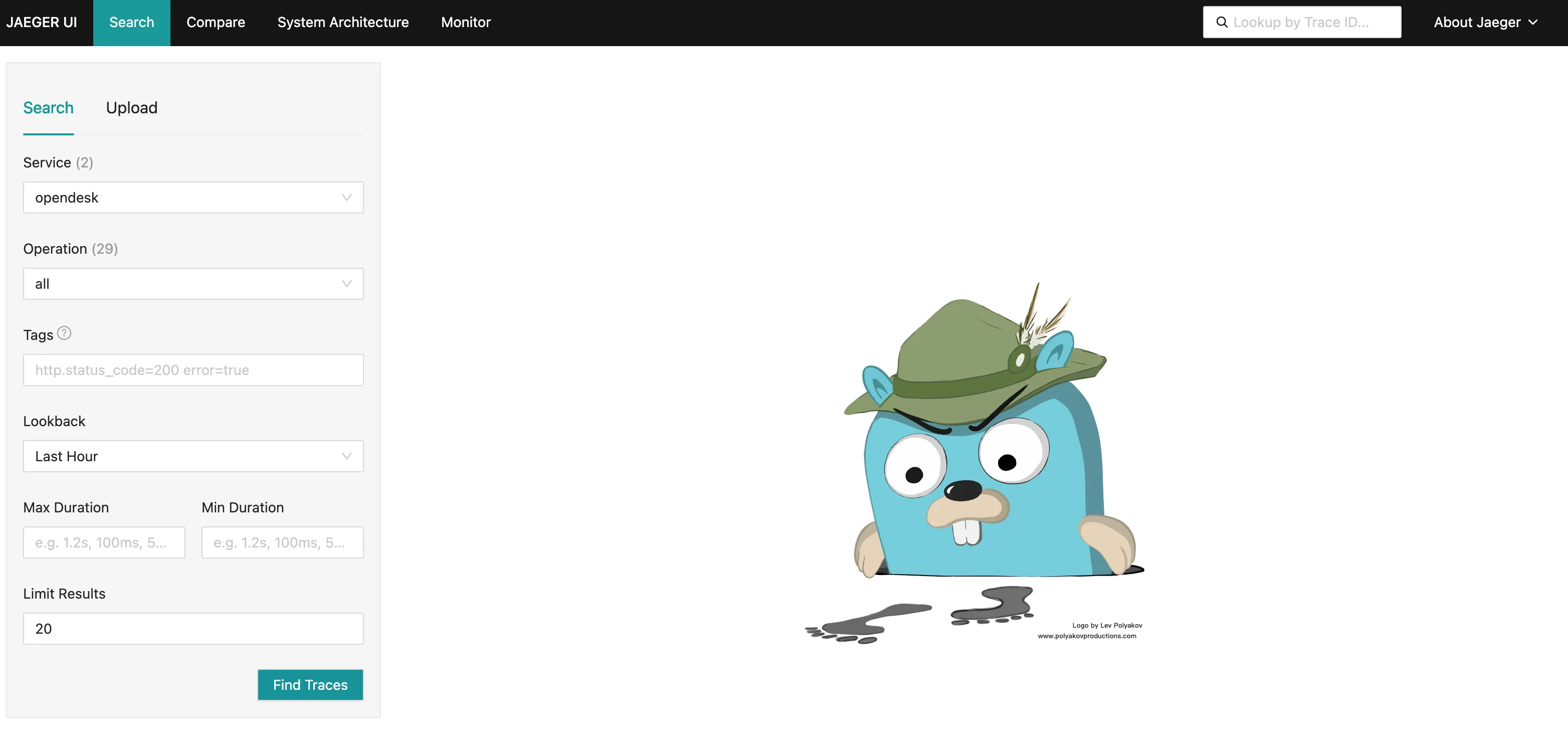The width and height of the screenshot is (1568, 743).
Task: Click the Service (2) label
Action: tap(58, 162)
